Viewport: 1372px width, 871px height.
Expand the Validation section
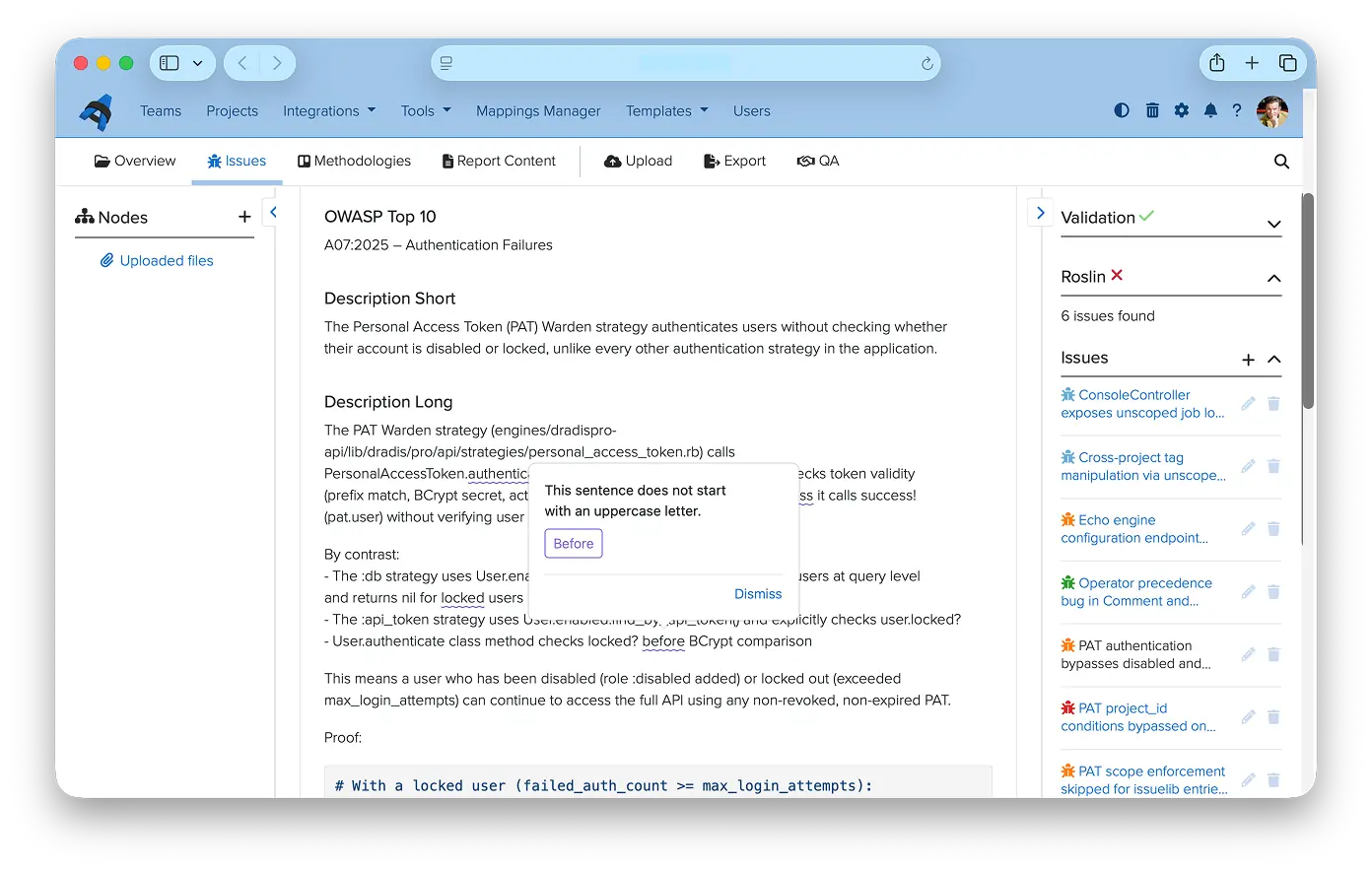(1274, 225)
